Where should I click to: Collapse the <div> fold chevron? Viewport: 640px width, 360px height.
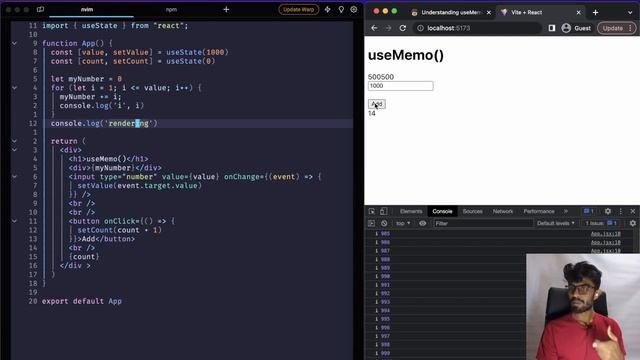[x=14, y=150]
